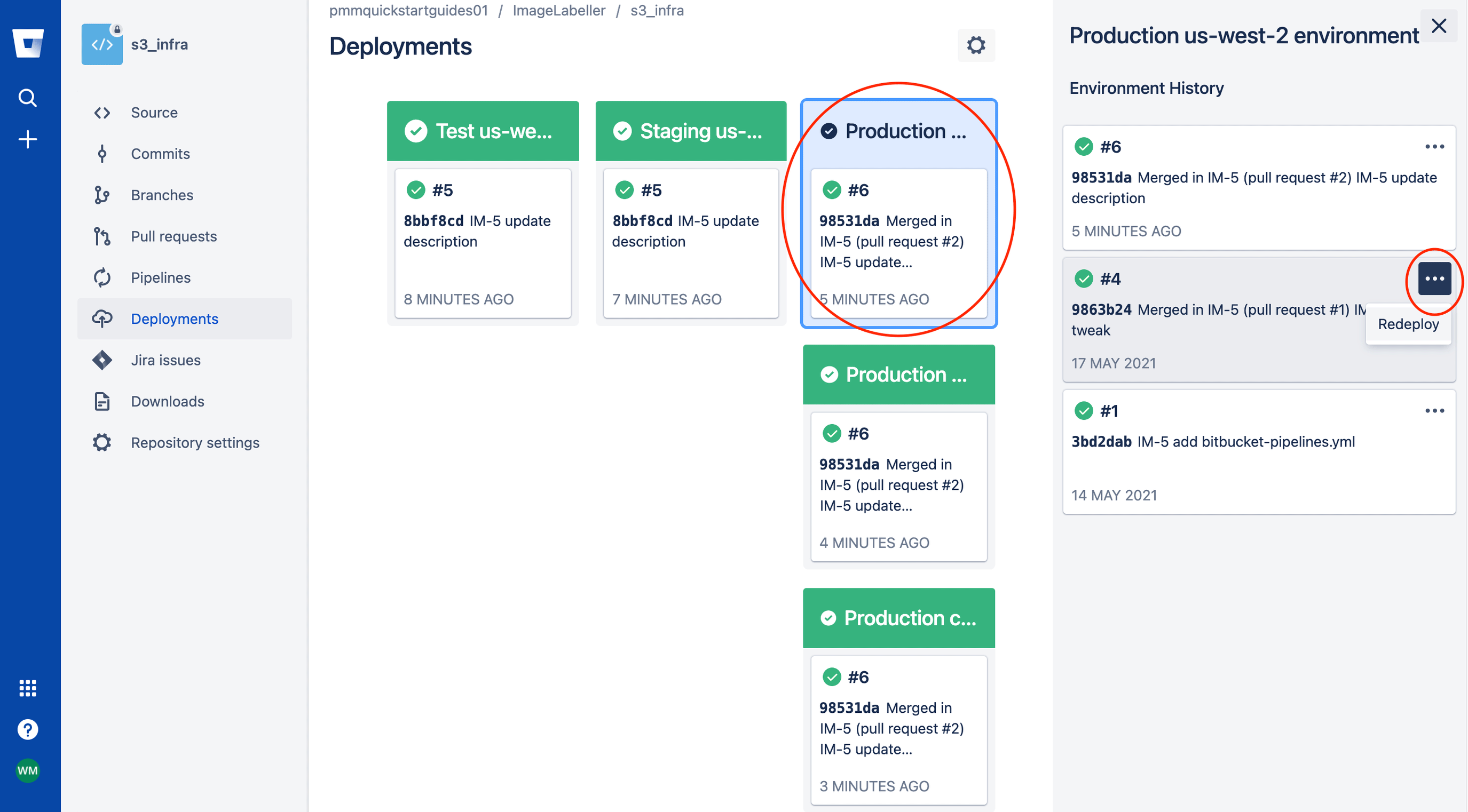
Task: Click the Branches icon in sidebar
Action: click(x=101, y=195)
